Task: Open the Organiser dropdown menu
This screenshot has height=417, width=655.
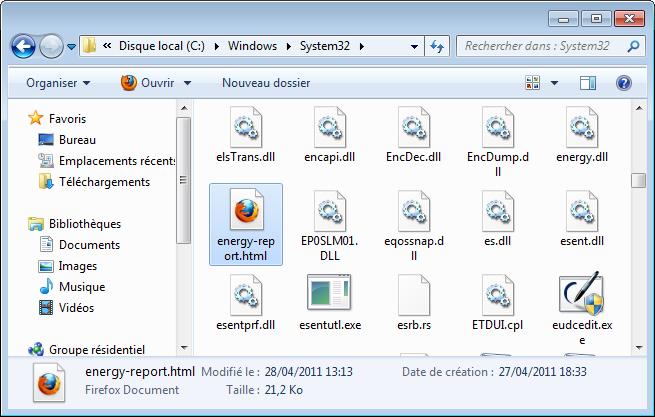Action: (x=58, y=83)
